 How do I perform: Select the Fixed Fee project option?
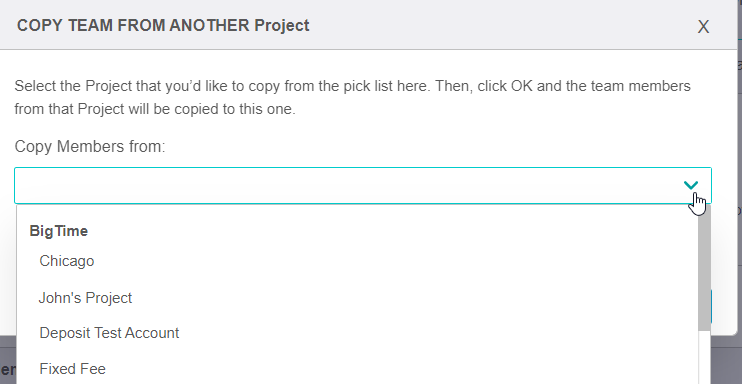(x=72, y=369)
